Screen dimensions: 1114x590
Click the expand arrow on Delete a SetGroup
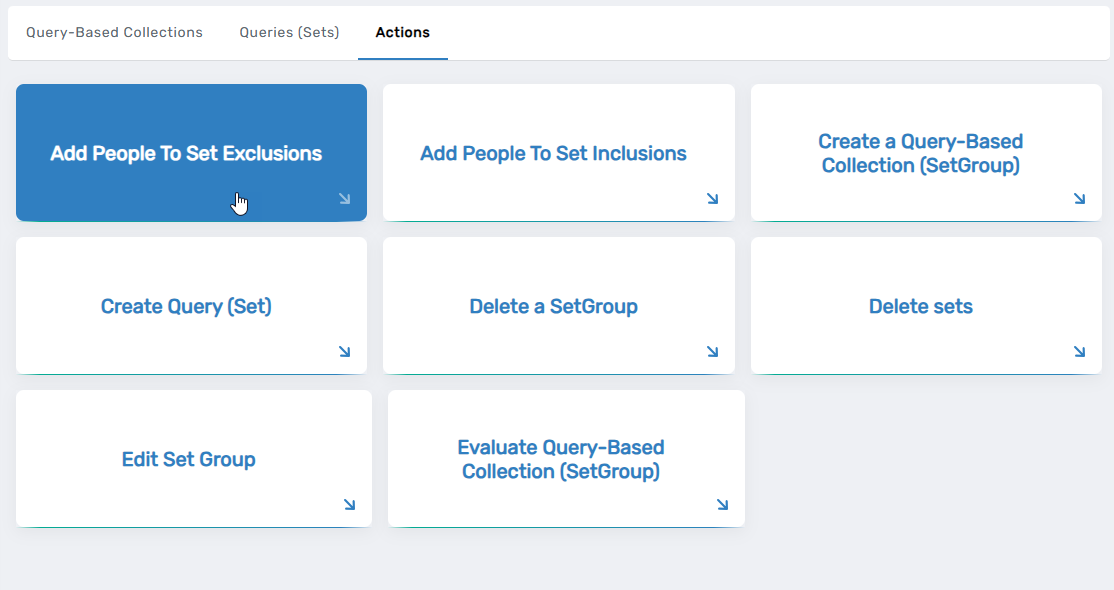pyautogui.click(x=712, y=352)
